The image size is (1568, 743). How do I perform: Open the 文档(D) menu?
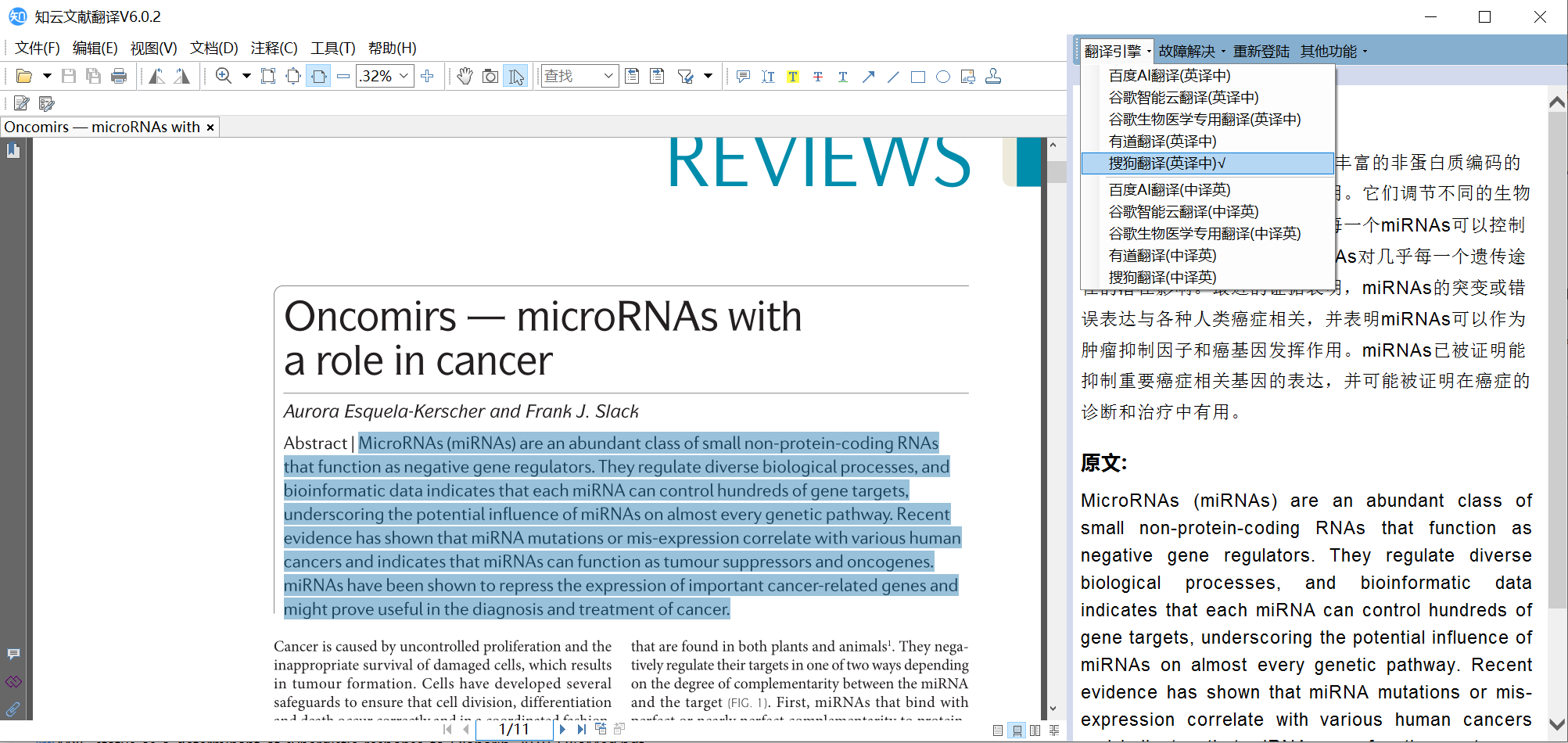[214, 48]
